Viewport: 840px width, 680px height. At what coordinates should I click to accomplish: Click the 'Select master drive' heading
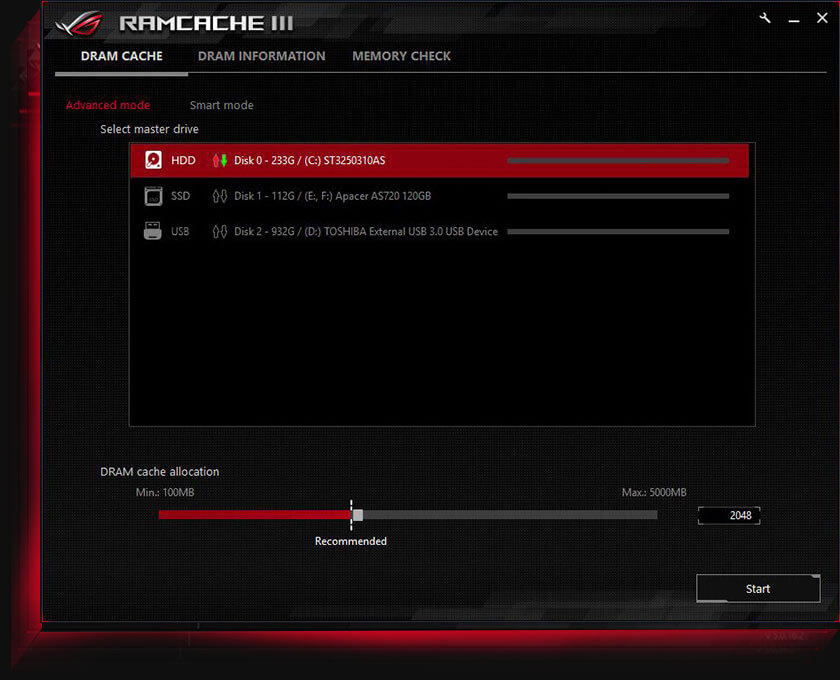(x=149, y=129)
